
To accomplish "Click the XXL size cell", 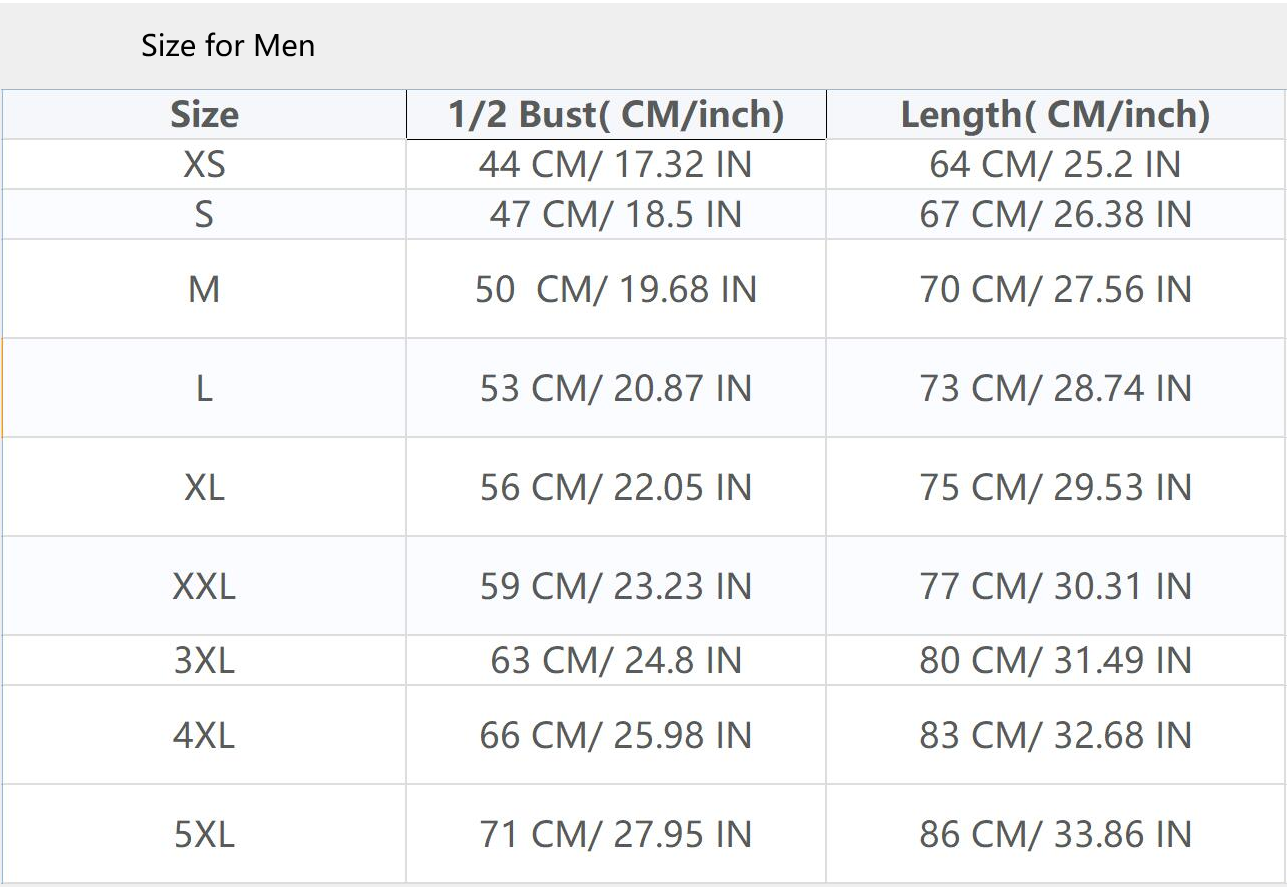I will click(x=204, y=586).
